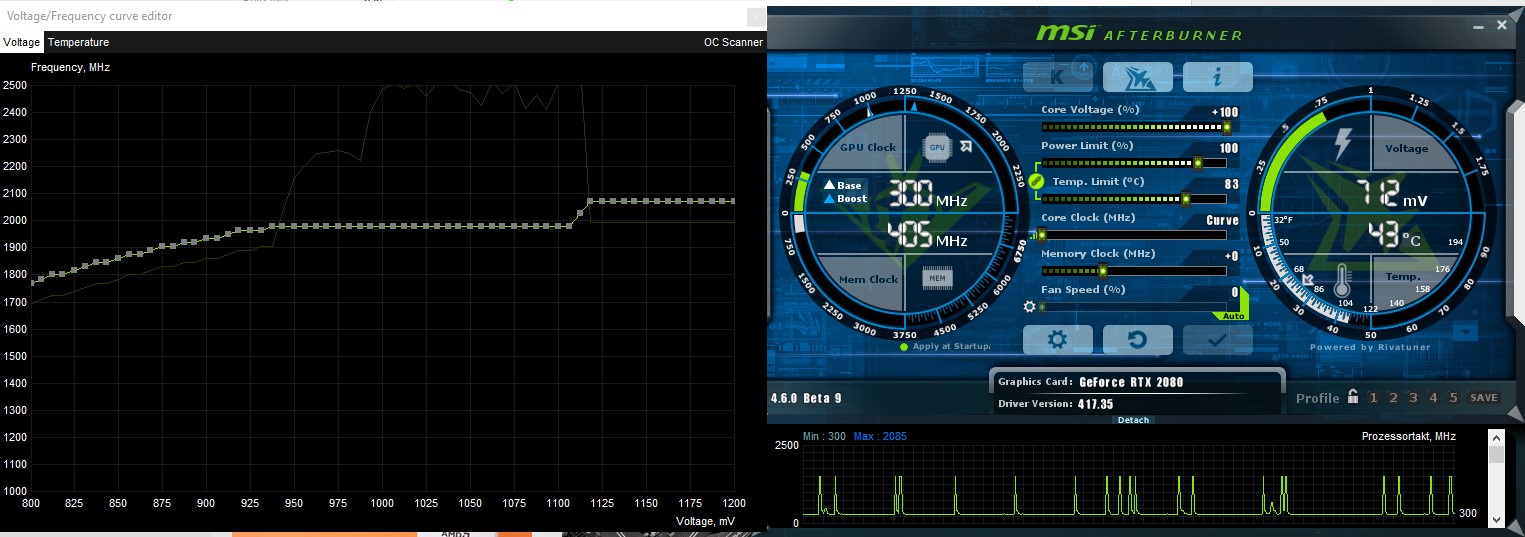The width and height of the screenshot is (1525, 537).
Task: Minimize the MSI Afterburner window
Action: (1477, 27)
